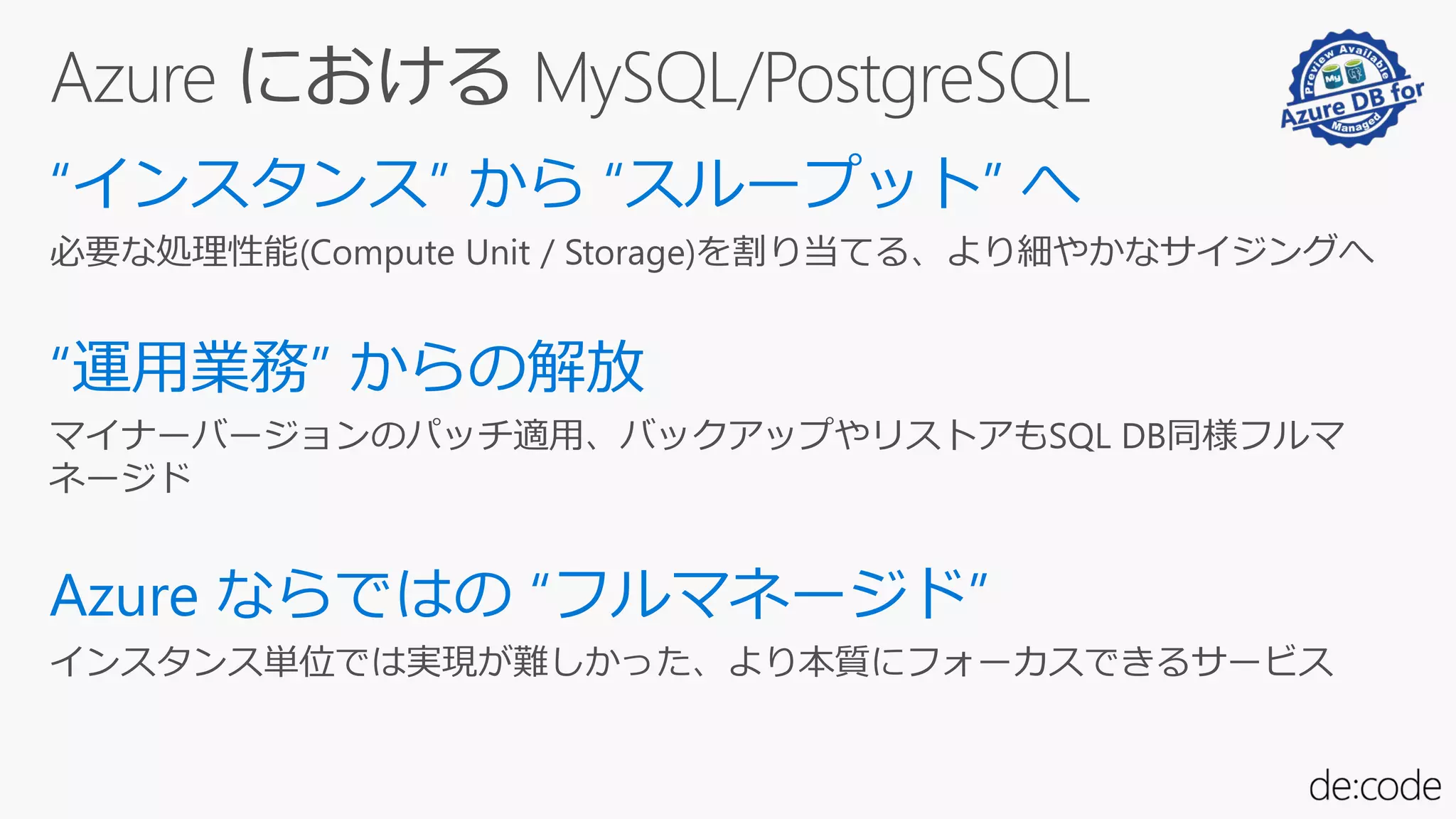This screenshot has height=819, width=1456.
Task: Click the phrase より本質にフォーカスできるサービス
Action: click(x=1031, y=662)
